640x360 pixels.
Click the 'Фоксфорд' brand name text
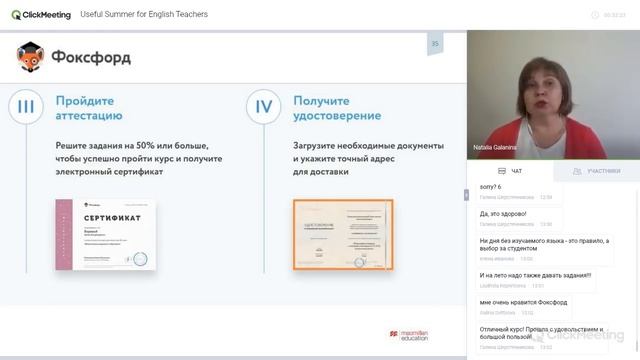[91, 58]
